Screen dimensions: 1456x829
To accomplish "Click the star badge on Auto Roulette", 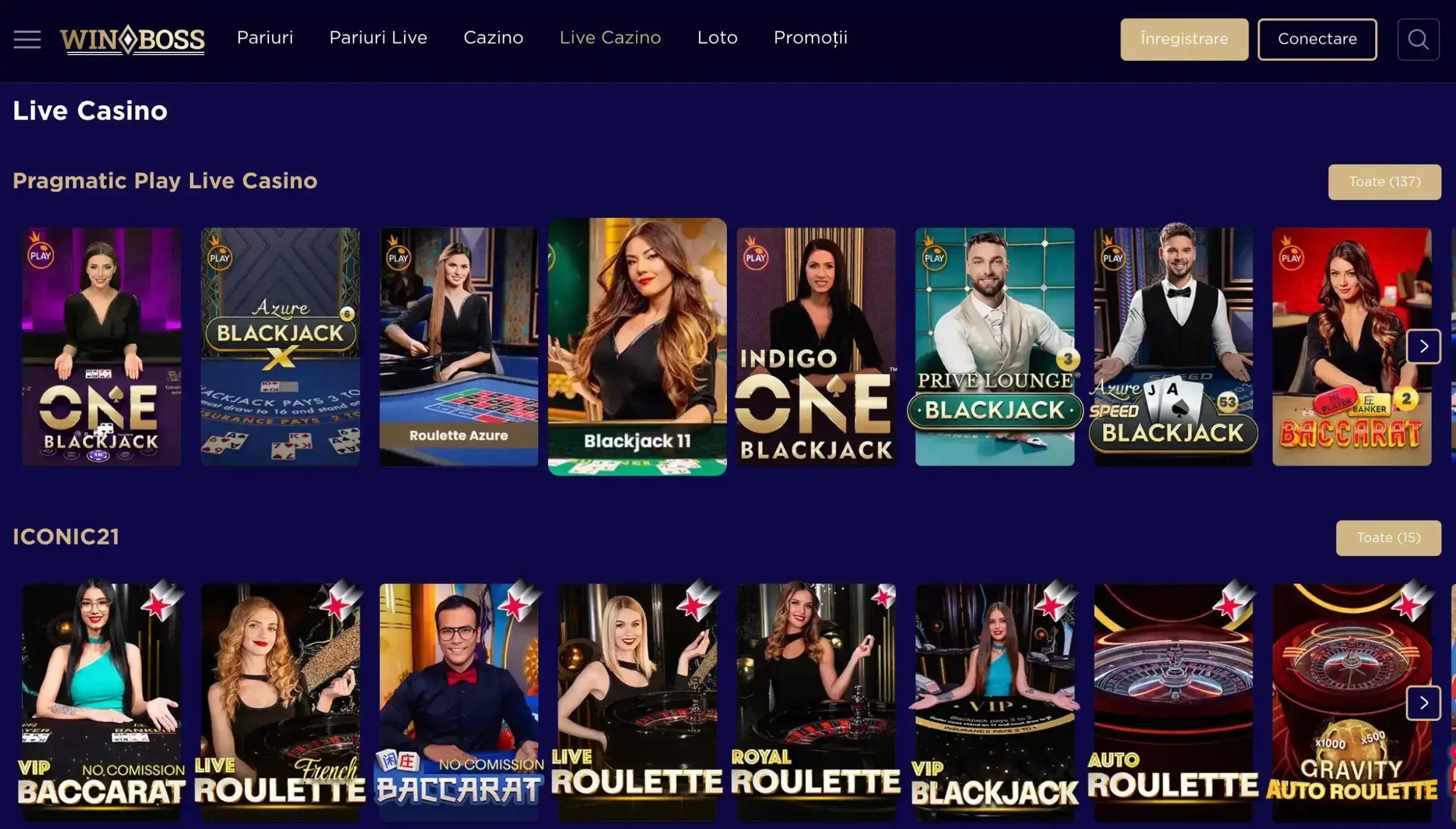I will (x=1233, y=601).
